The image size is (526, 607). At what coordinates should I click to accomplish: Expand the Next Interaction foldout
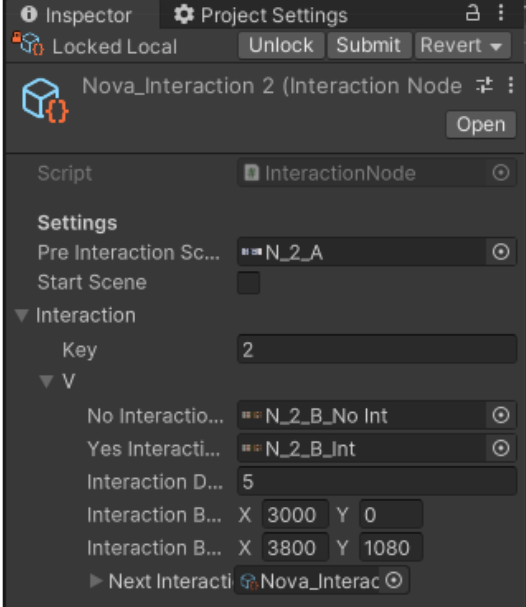coord(96,581)
